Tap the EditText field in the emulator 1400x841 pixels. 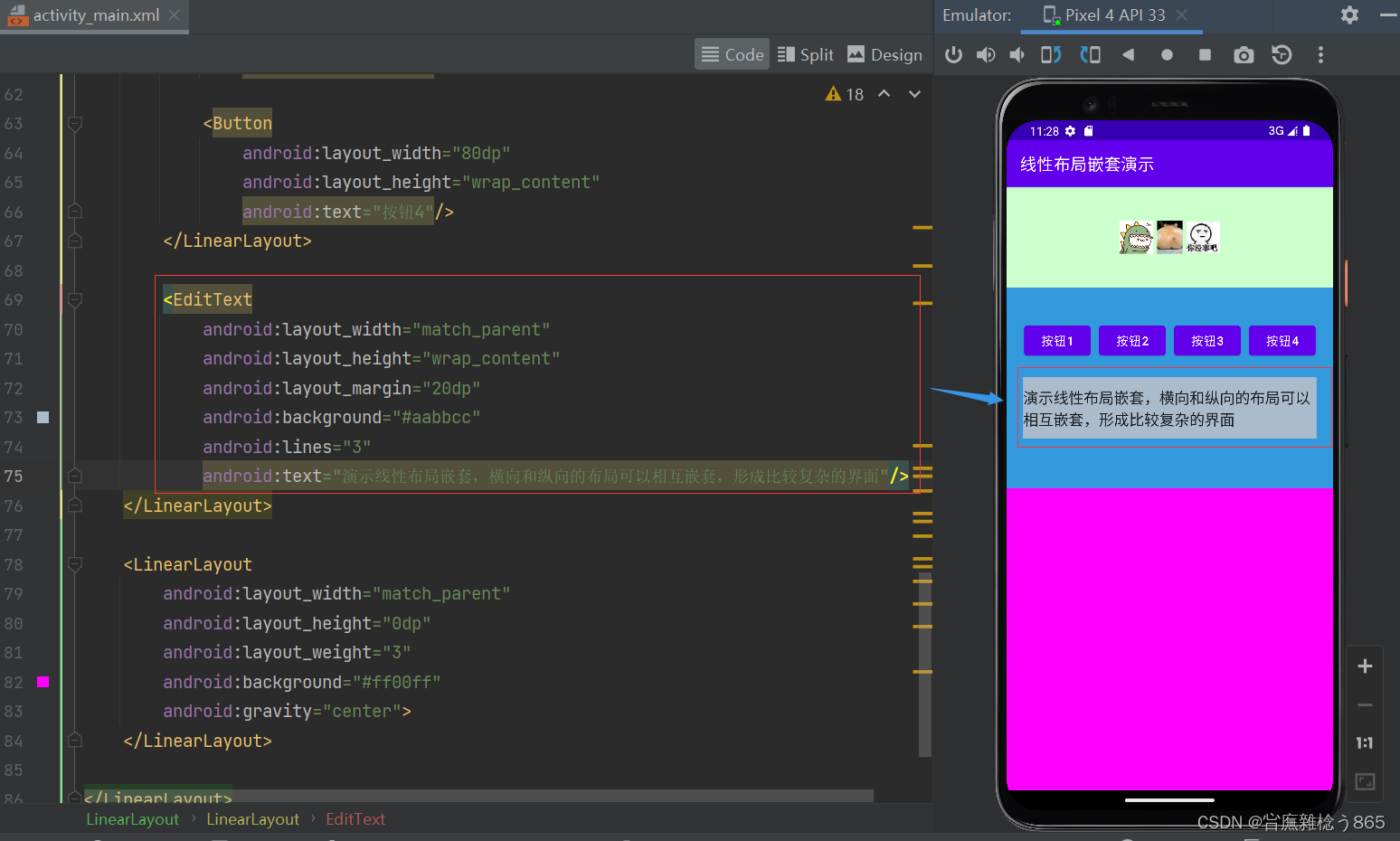click(1169, 408)
